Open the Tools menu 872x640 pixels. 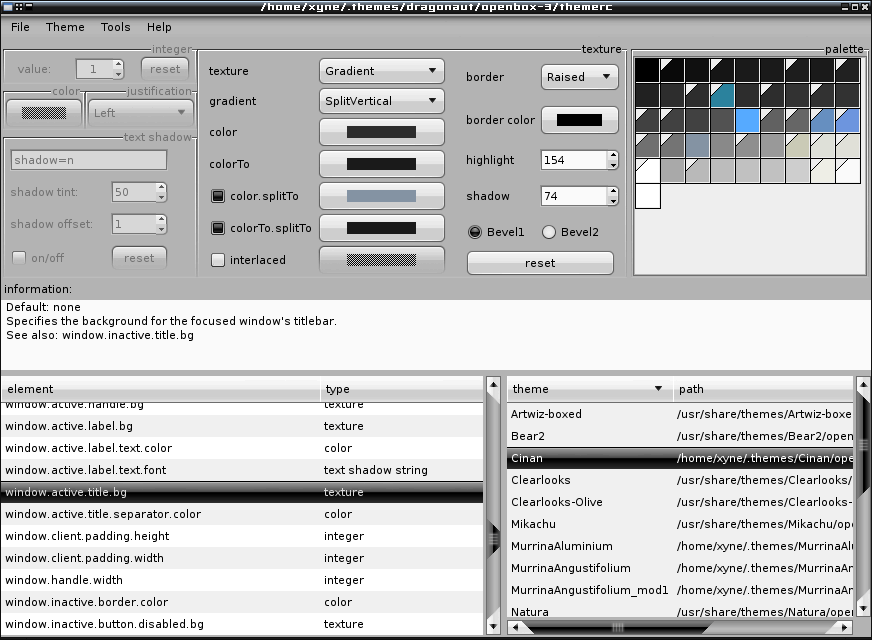[x=115, y=27]
